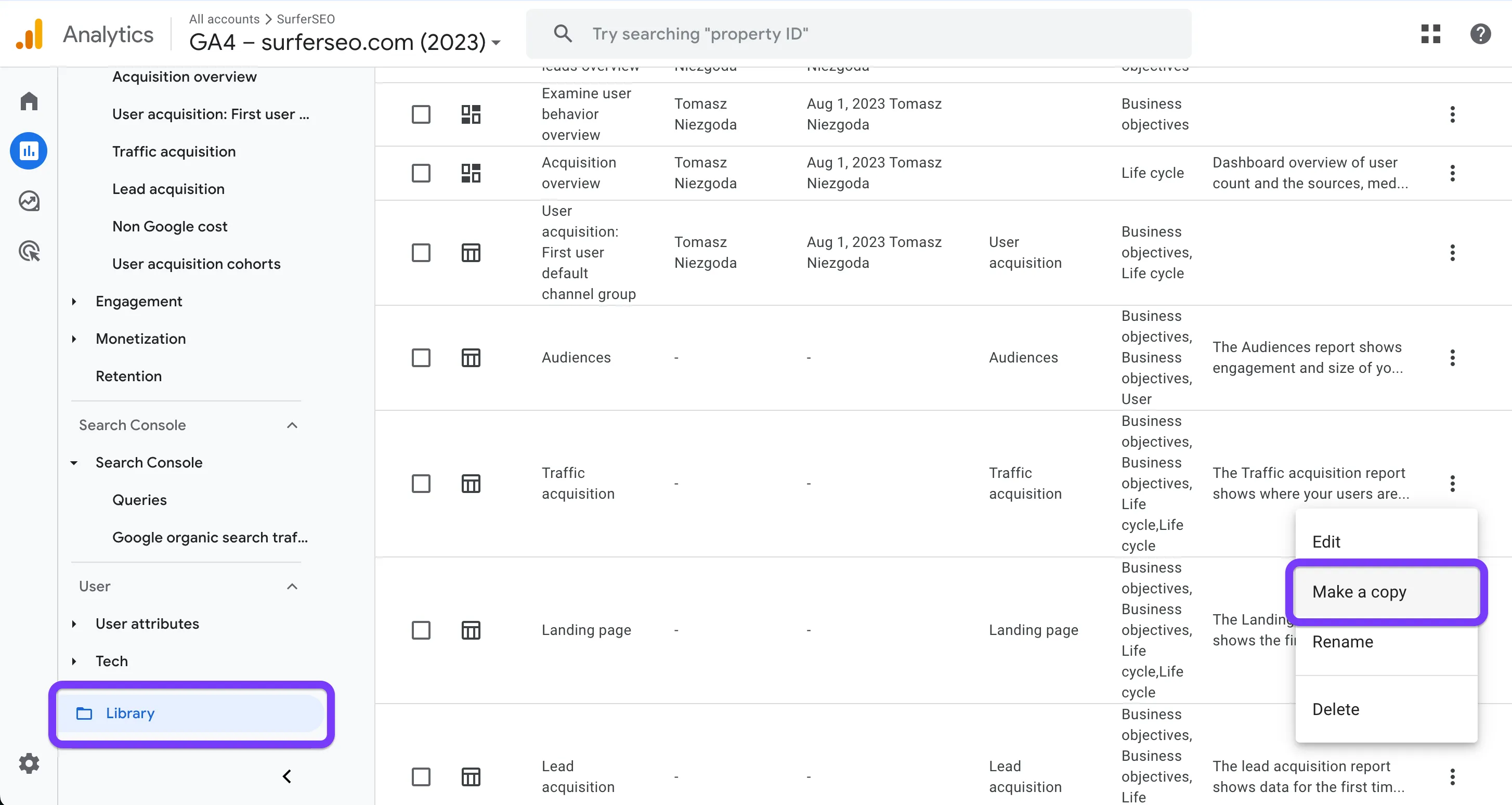Select the Landing page row checkbox
Screen dimensions: 1512x805
point(421,630)
